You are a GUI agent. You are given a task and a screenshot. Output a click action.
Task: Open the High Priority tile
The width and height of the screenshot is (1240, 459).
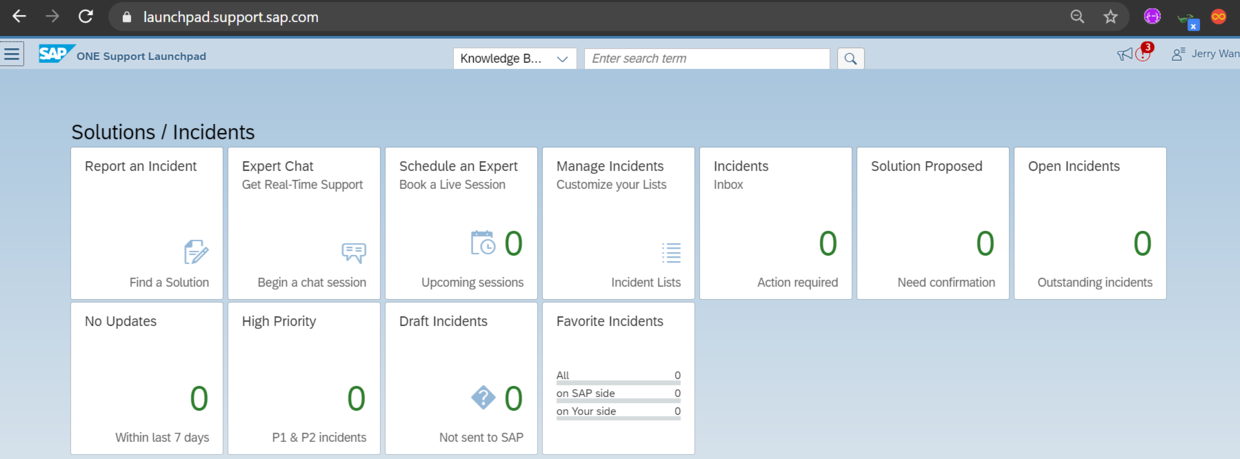click(304, 378)
